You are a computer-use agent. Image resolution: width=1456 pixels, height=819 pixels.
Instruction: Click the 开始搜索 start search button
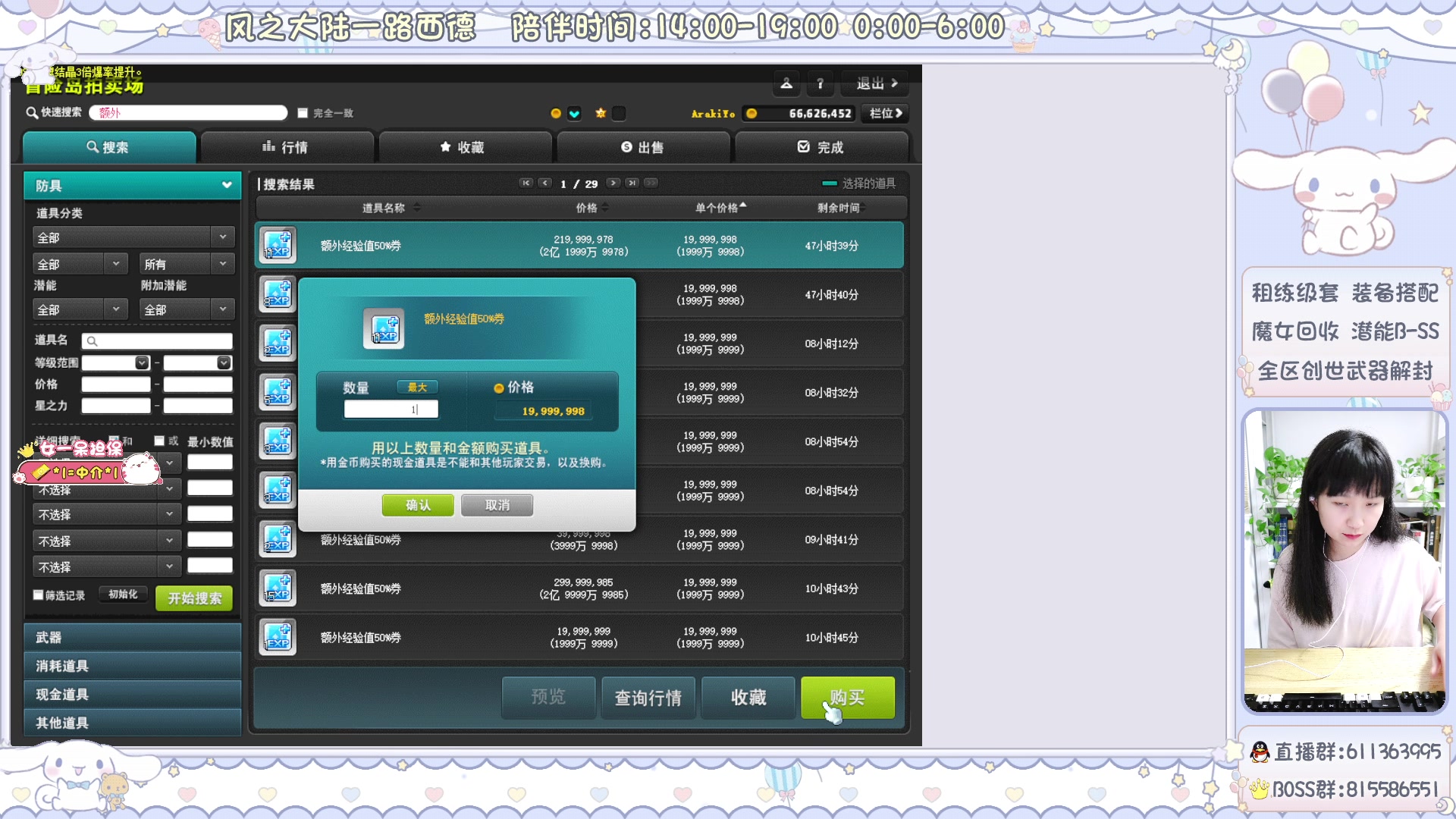tap(194, 598)
